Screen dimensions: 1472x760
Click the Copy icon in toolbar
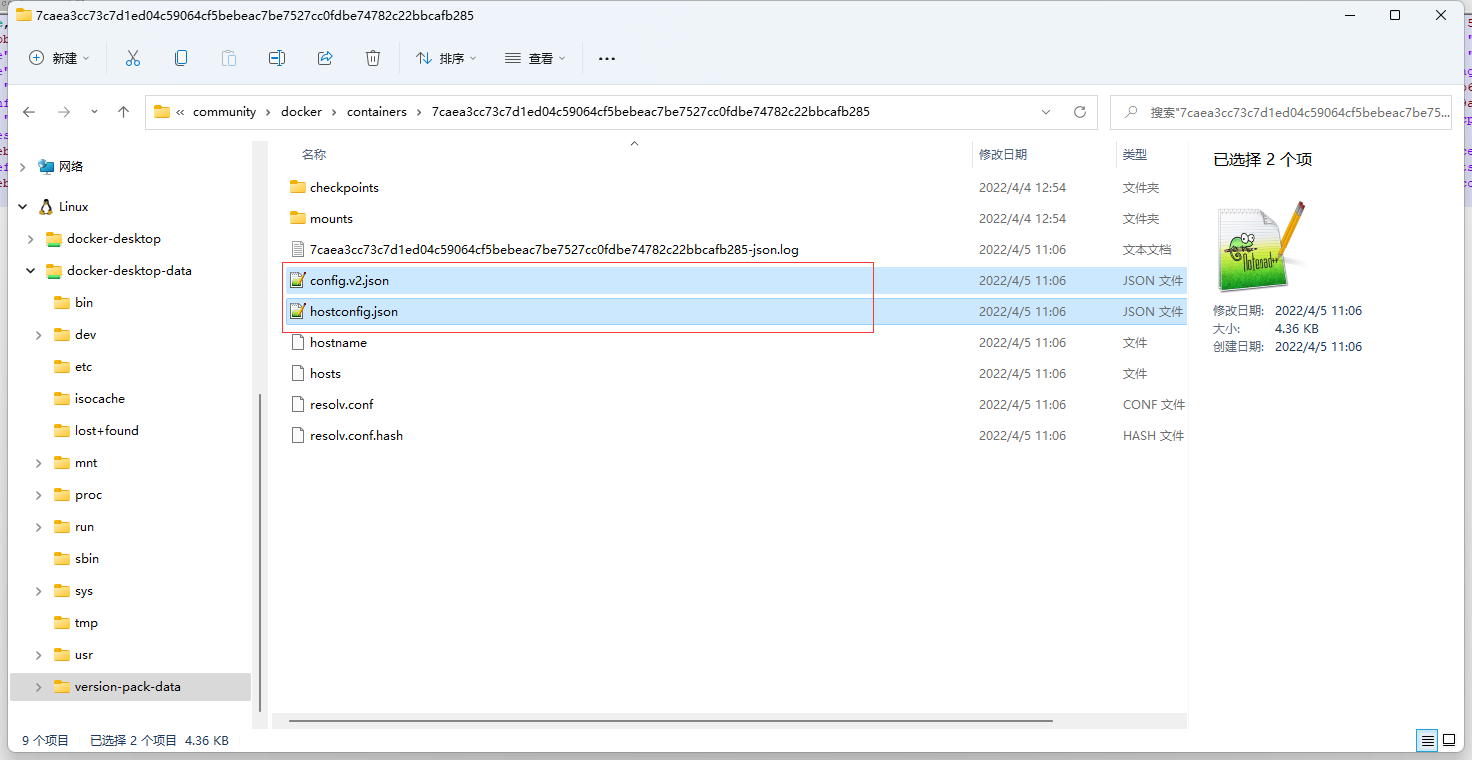181,58
